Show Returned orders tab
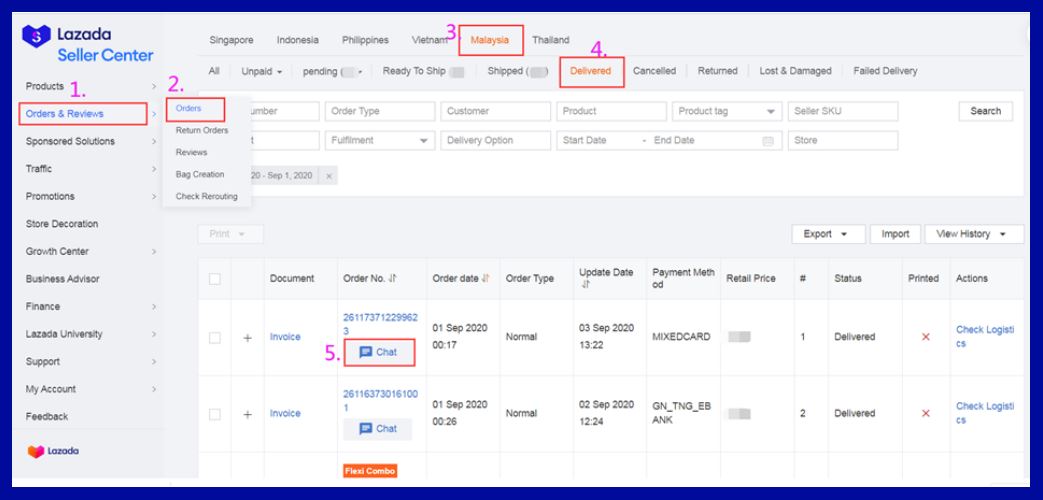 pyautogui.click(x=718, y=71)
